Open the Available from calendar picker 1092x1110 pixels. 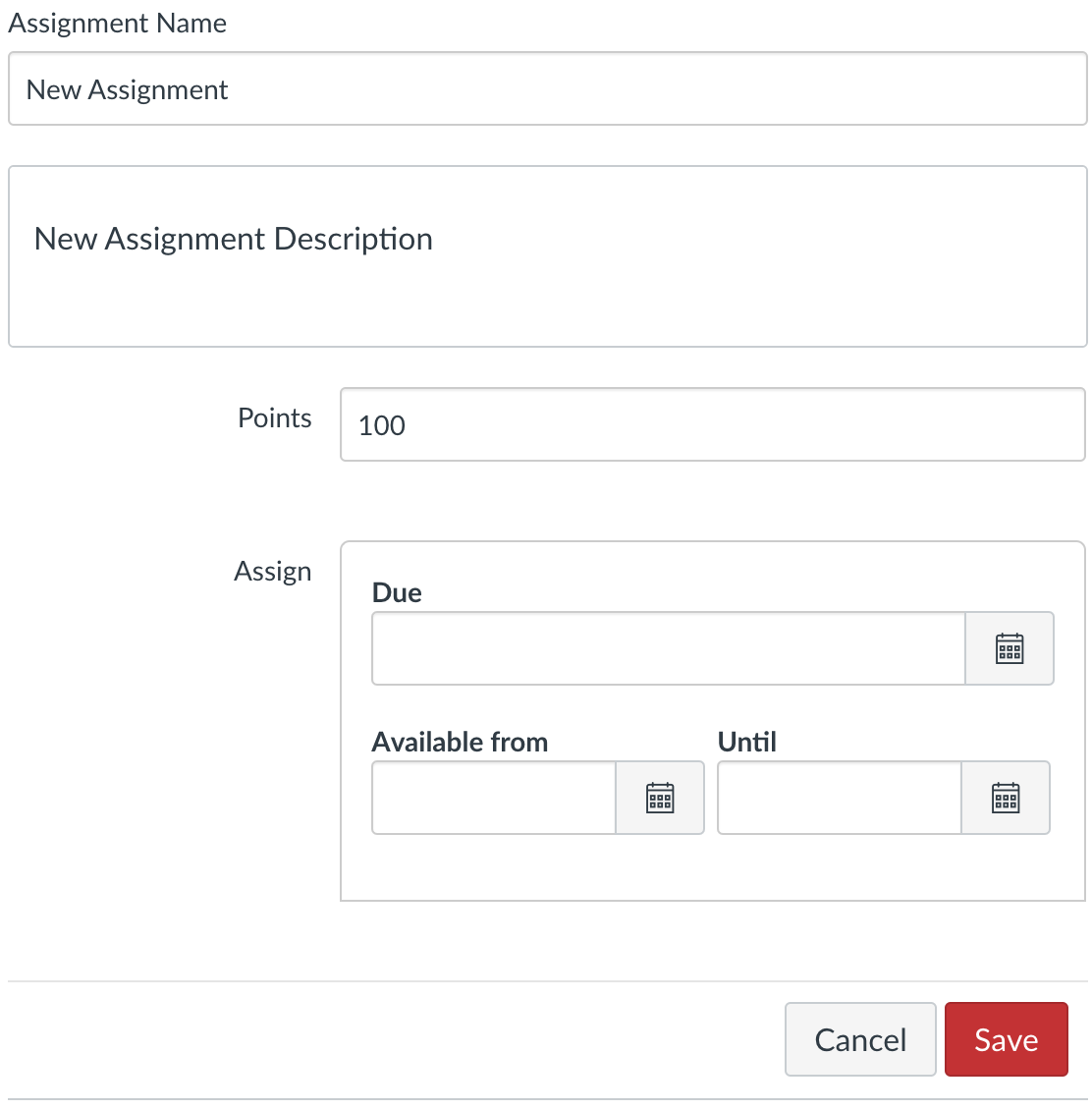pyautogui.click(x=660, y=798)
